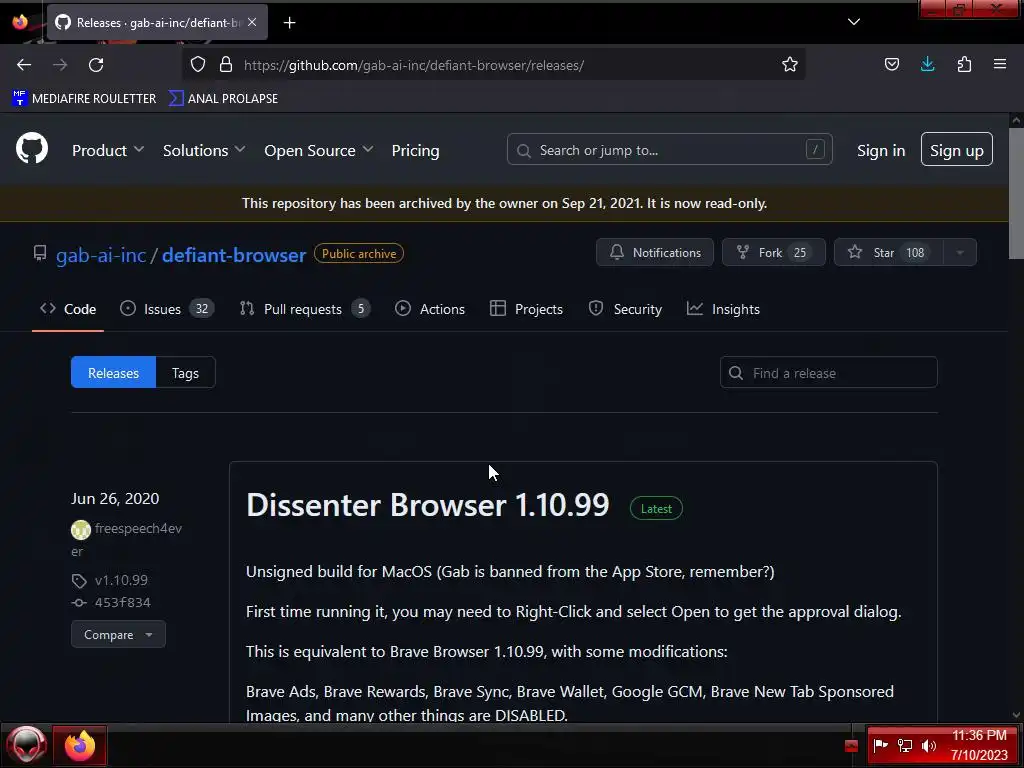Star the repository
The width and height of the screenshot is (1024, 768).
[x=889, y=252]
